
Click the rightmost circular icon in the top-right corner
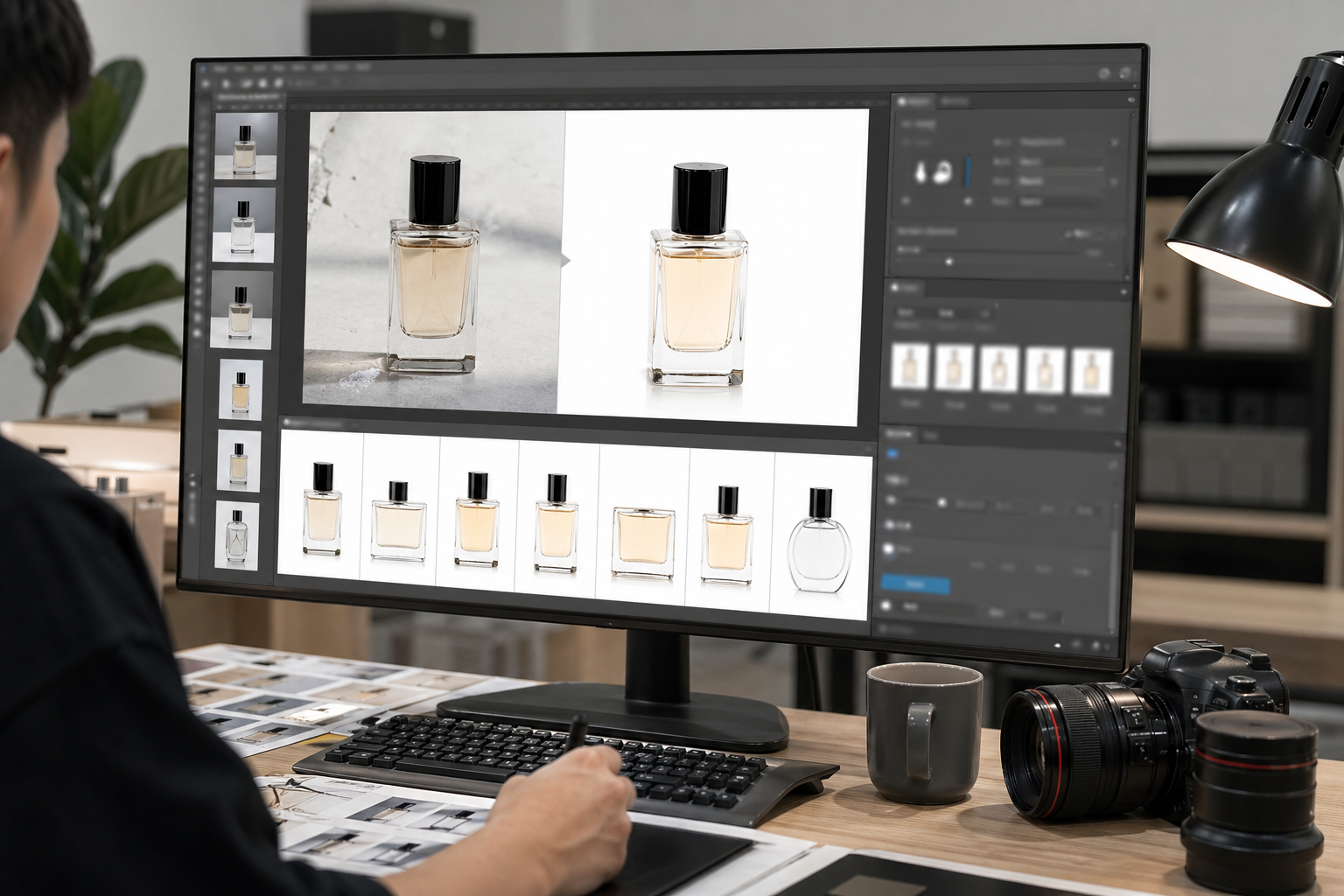[1126, 74]
